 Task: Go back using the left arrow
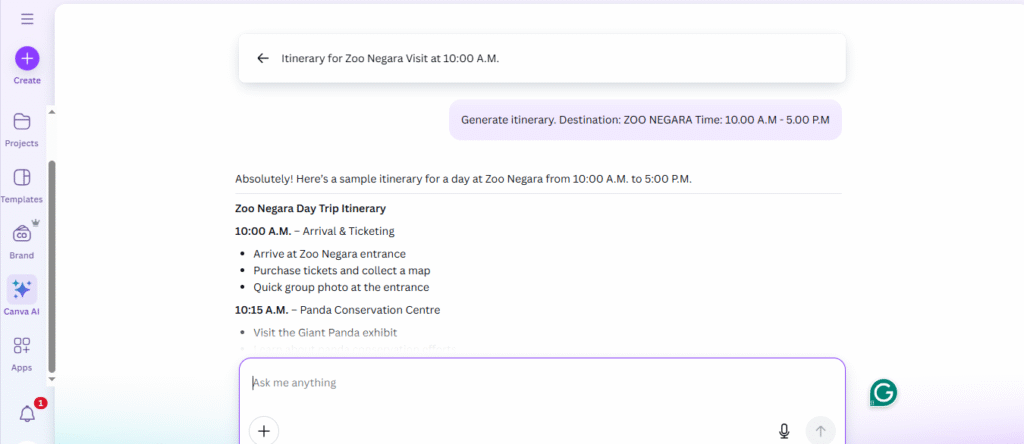[263, 58]
